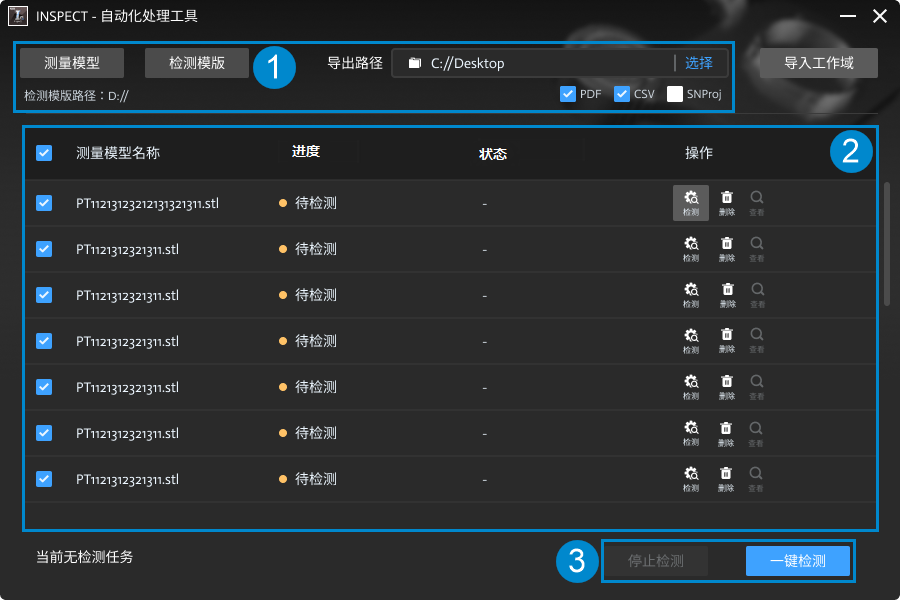The width and height of the screenshot is (900, 600).
Task: Uncheck the PDF export checkbox
Action: [568, 94]
